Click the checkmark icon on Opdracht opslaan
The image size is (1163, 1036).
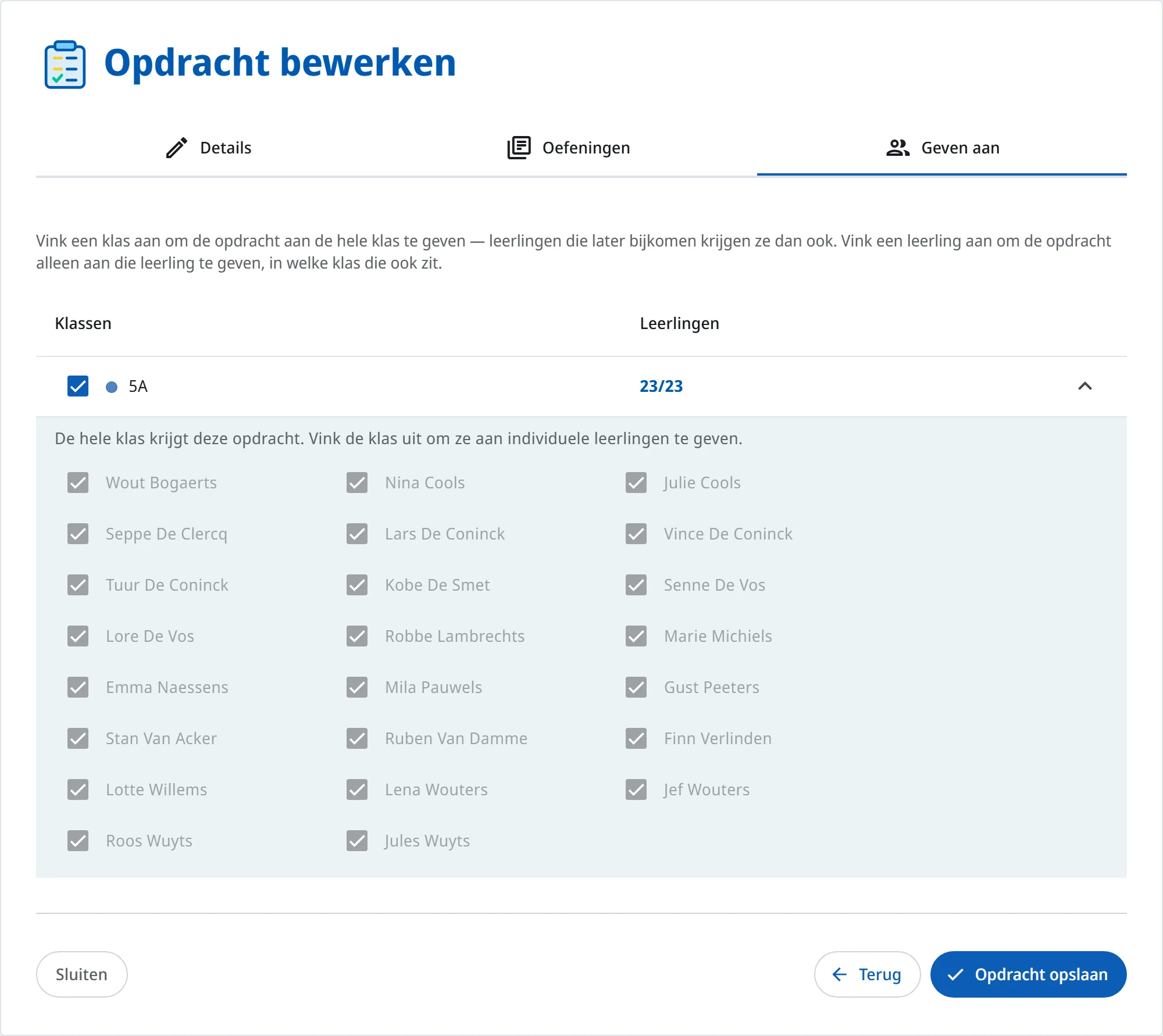(955, 974)
